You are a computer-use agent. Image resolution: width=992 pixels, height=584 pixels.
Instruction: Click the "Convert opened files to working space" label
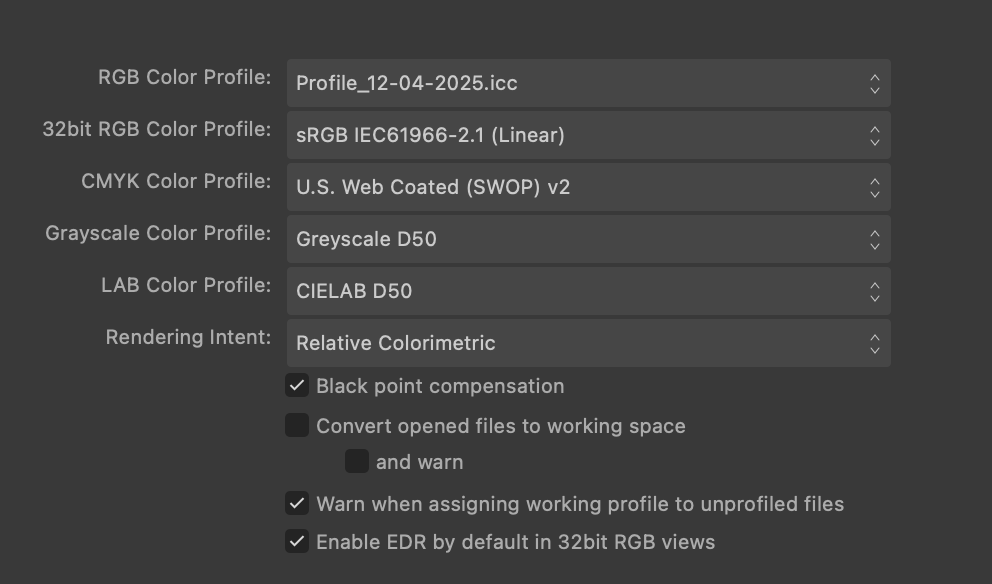[x=501, y=426]
